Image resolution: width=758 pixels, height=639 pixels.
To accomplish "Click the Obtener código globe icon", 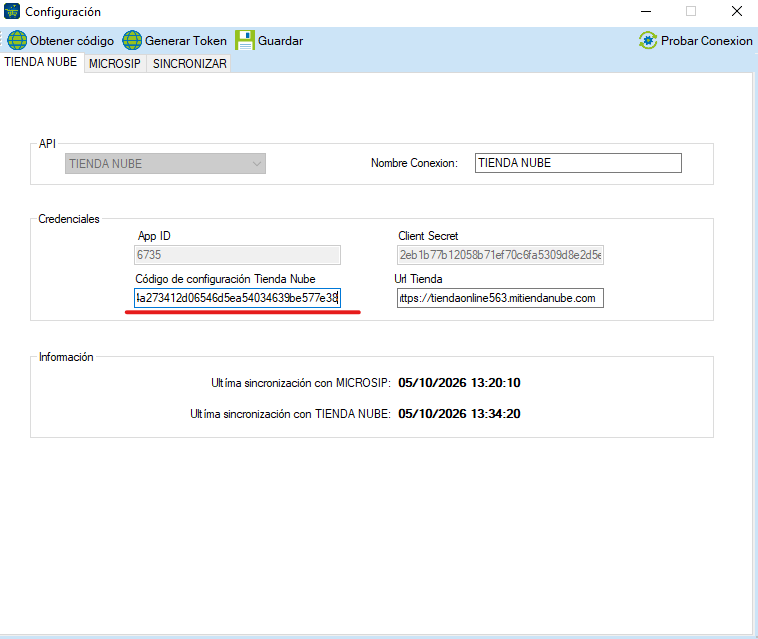I will point(17,41).
